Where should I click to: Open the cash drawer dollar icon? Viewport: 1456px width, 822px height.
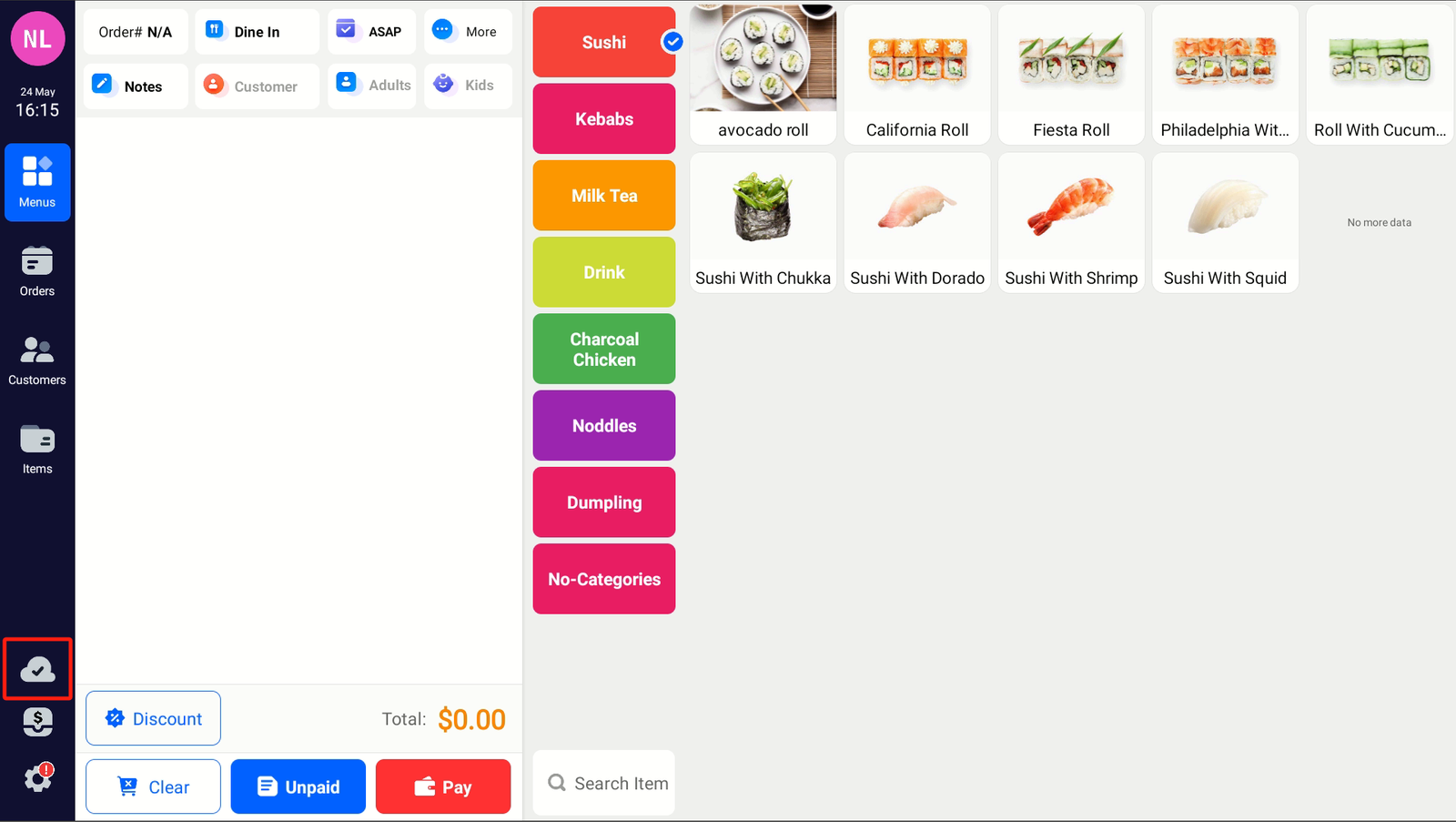coord(37,722)
